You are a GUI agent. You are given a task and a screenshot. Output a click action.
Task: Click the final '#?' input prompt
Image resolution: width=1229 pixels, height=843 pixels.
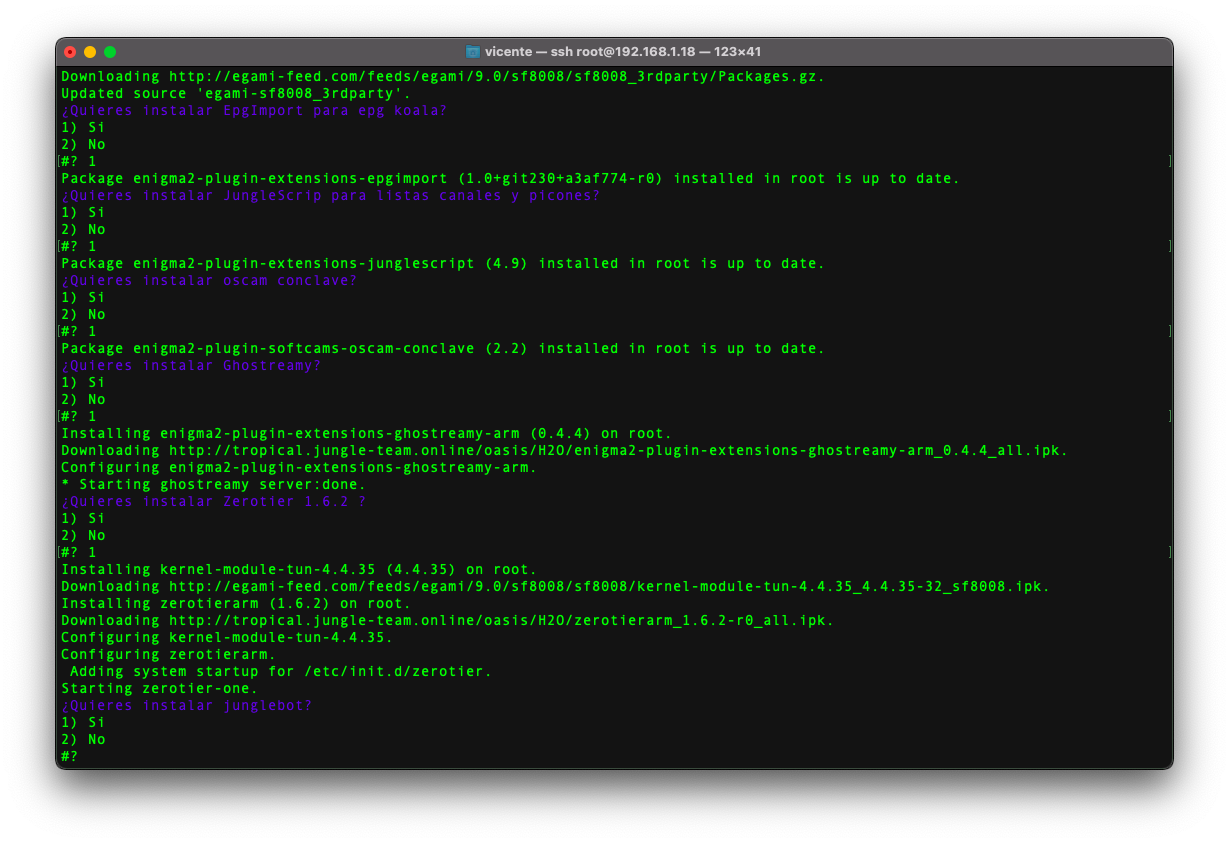coord(69,757)
